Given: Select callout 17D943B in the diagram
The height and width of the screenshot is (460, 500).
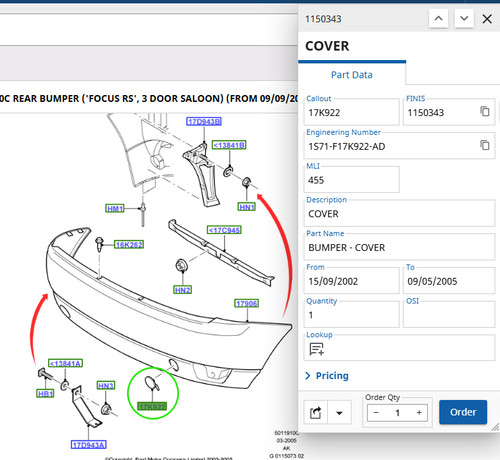Looking at the screenshot, I should 204,121.
